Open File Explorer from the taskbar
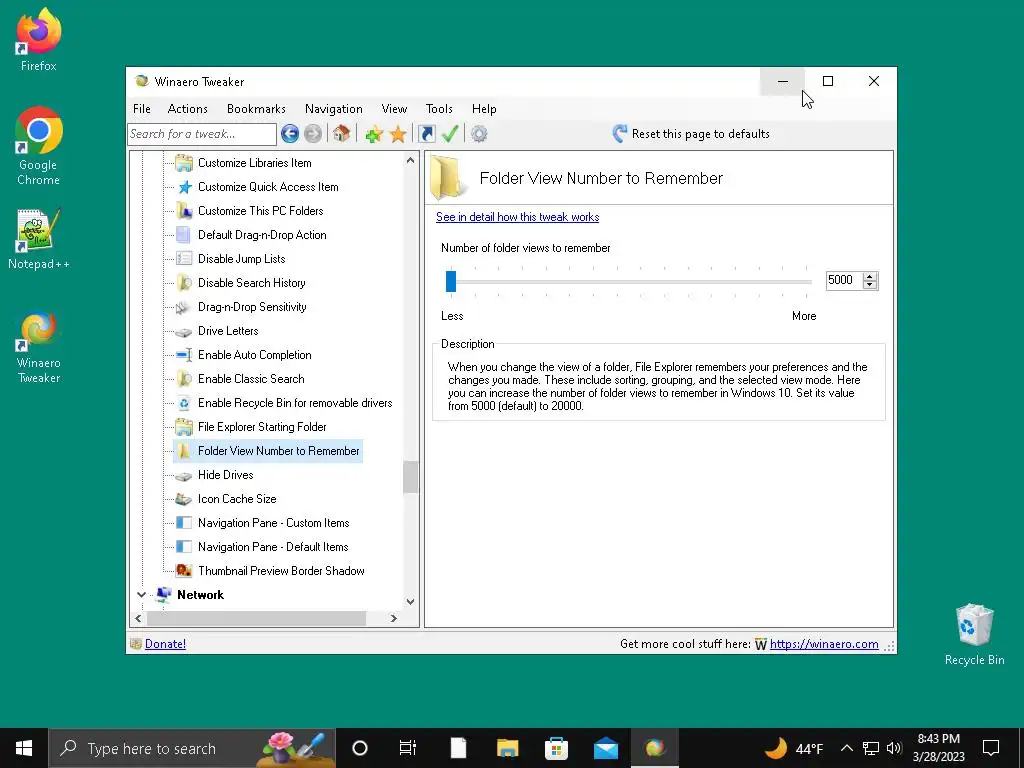The height and width of the screenshot is (768, 1024). coord(507,748)
